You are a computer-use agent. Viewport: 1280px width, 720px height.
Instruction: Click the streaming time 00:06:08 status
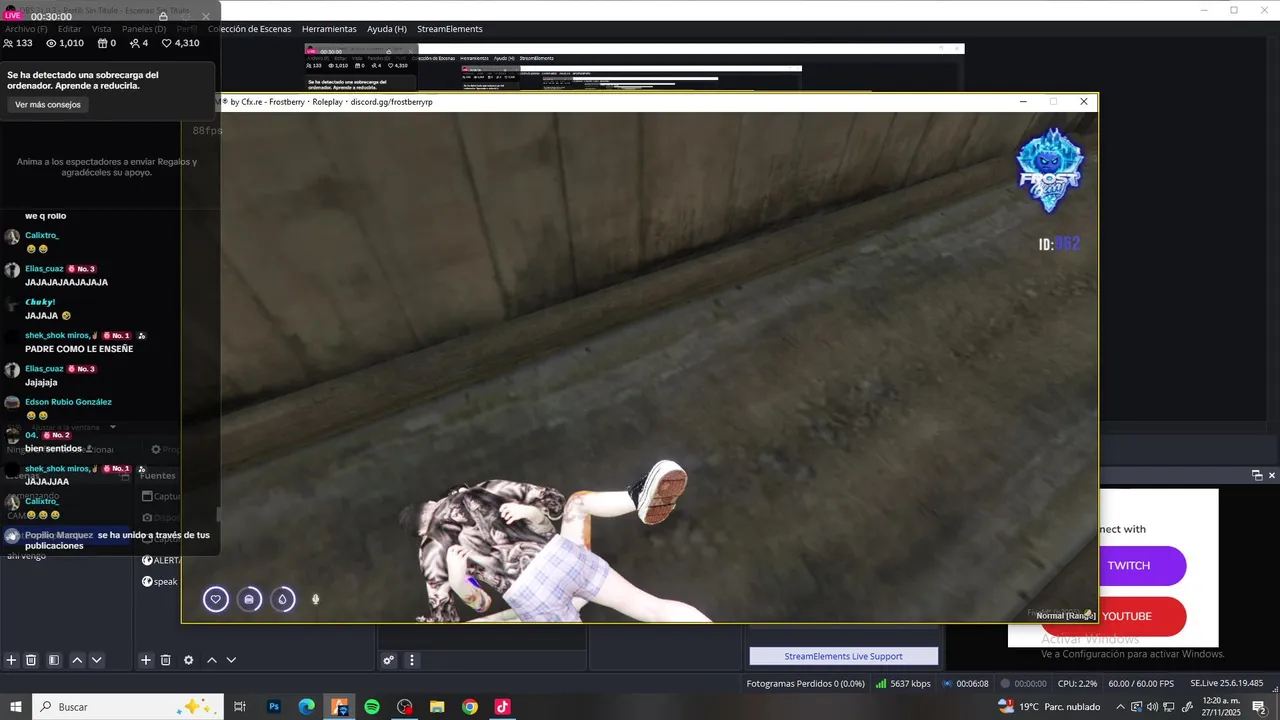[x=965, y=684]
